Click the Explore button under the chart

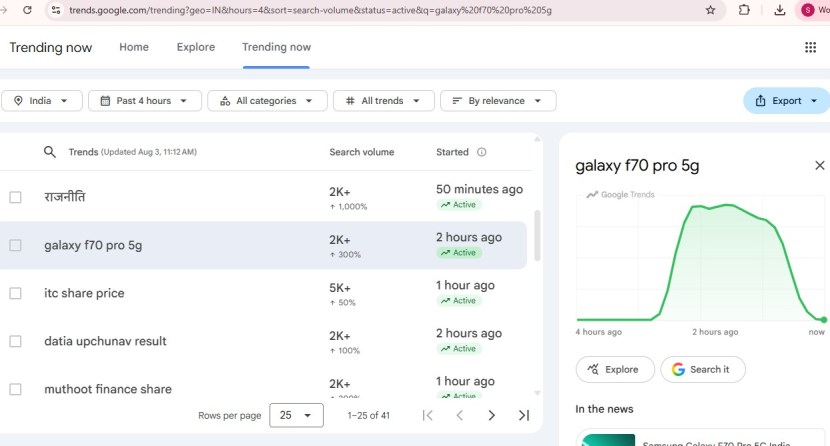615,369
